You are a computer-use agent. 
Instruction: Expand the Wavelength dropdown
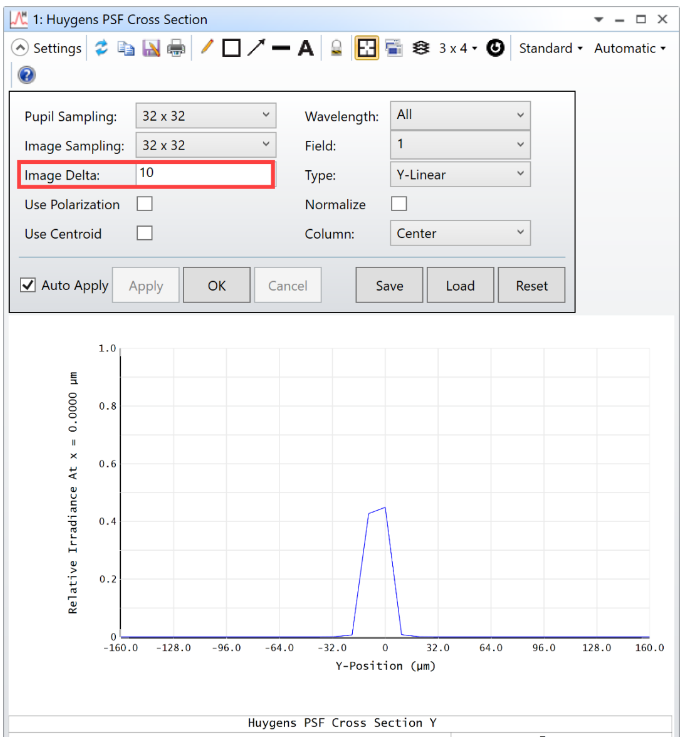460,115
